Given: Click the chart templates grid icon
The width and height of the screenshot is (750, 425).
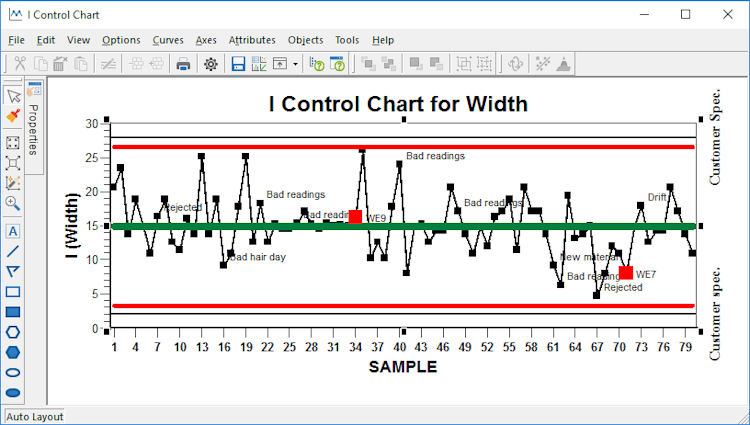Looking at the screenshot, I should tap(259, 64).
